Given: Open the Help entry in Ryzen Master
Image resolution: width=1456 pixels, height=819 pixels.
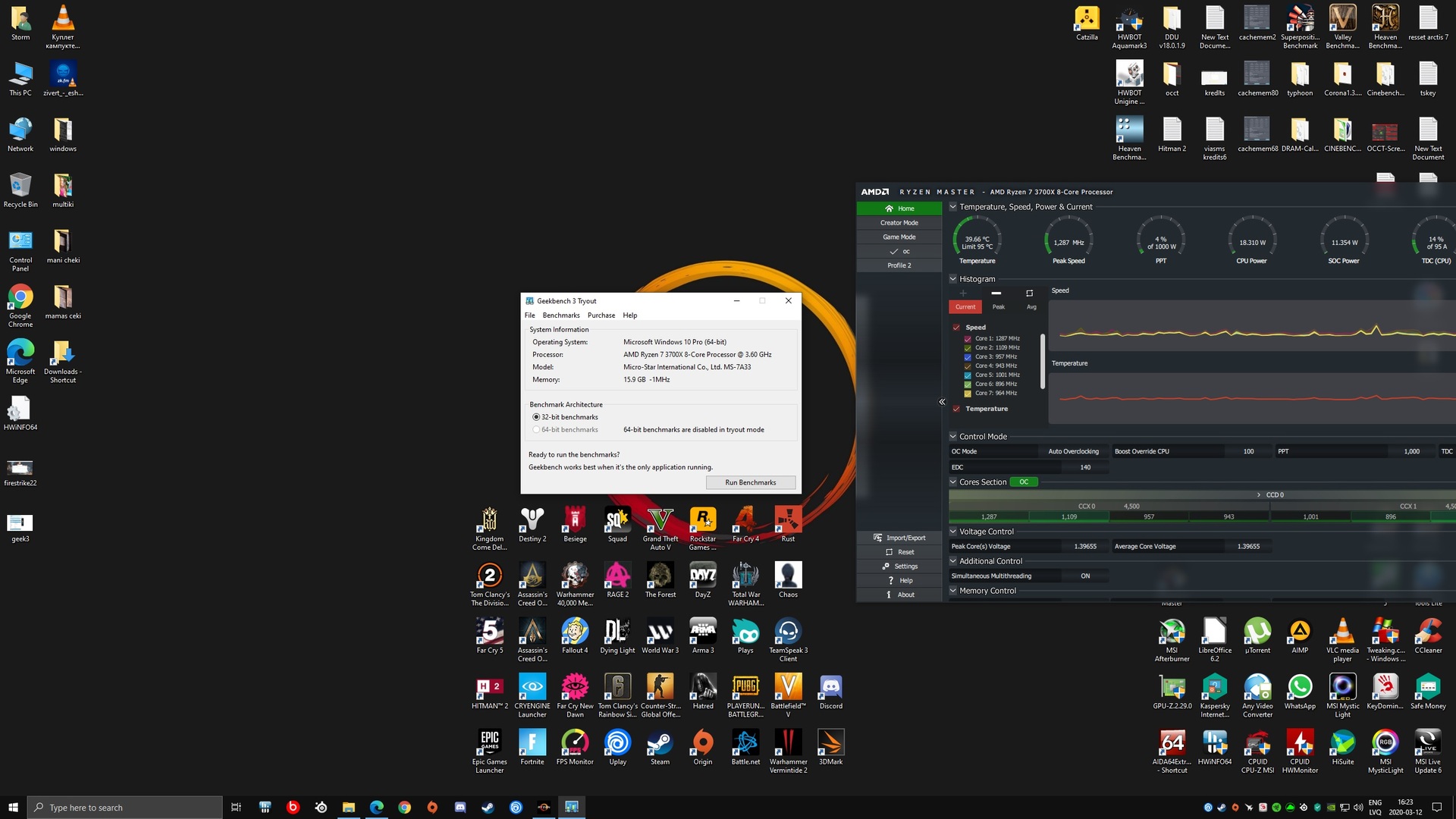Looking at the screenshot, I should click(899, 581).
